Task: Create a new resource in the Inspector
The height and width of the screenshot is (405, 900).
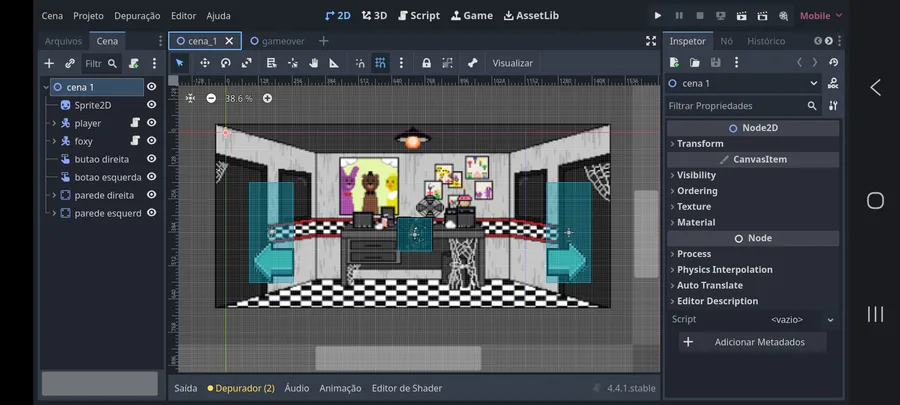Action: [674, 63]
